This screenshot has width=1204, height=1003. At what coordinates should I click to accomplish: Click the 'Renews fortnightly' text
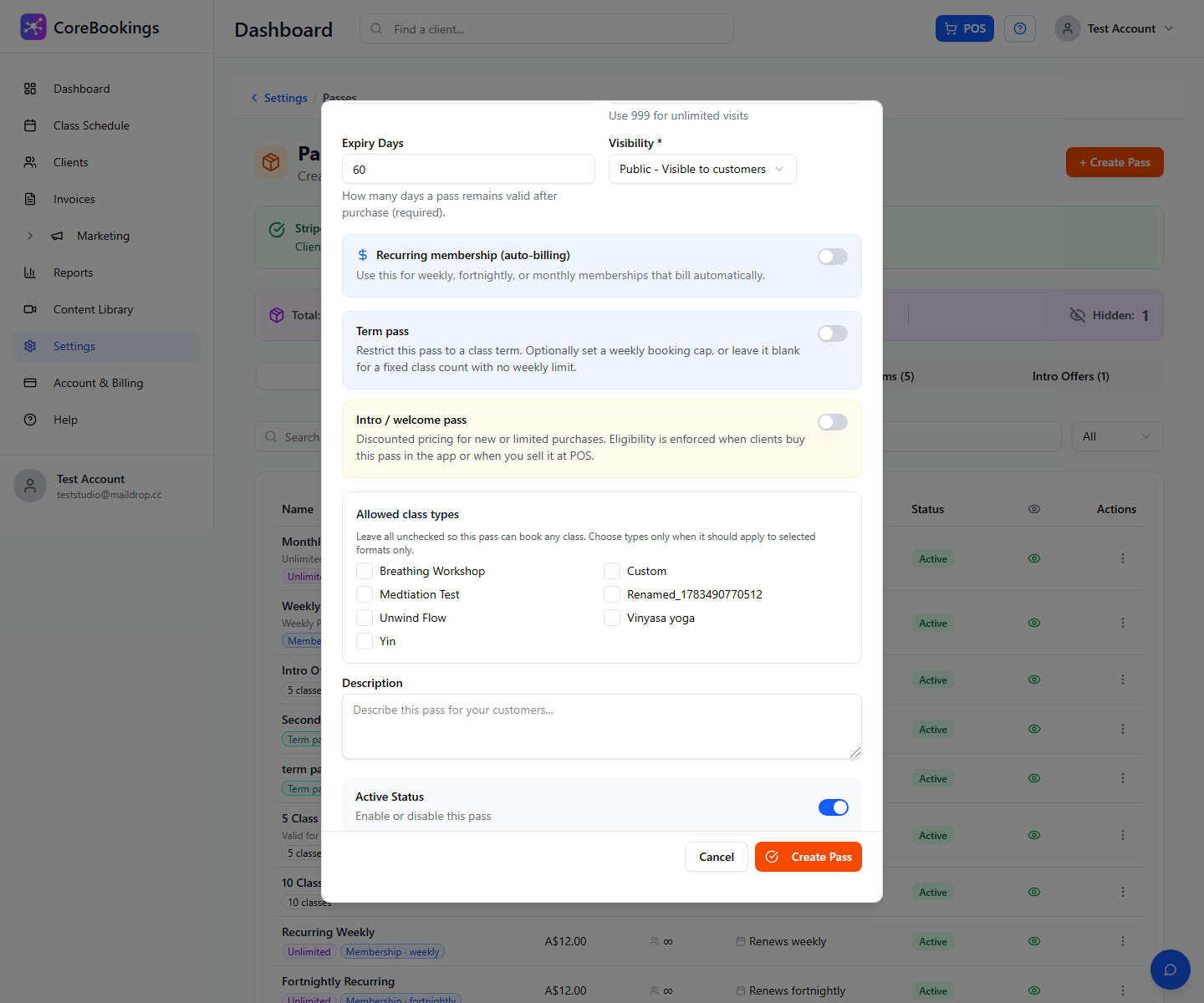point(797,990)
